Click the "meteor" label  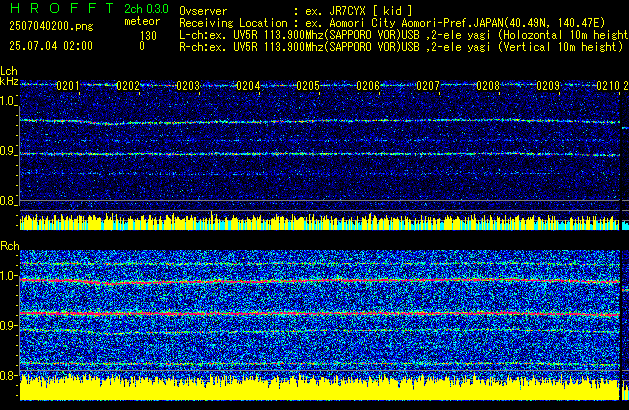point(142,21)
